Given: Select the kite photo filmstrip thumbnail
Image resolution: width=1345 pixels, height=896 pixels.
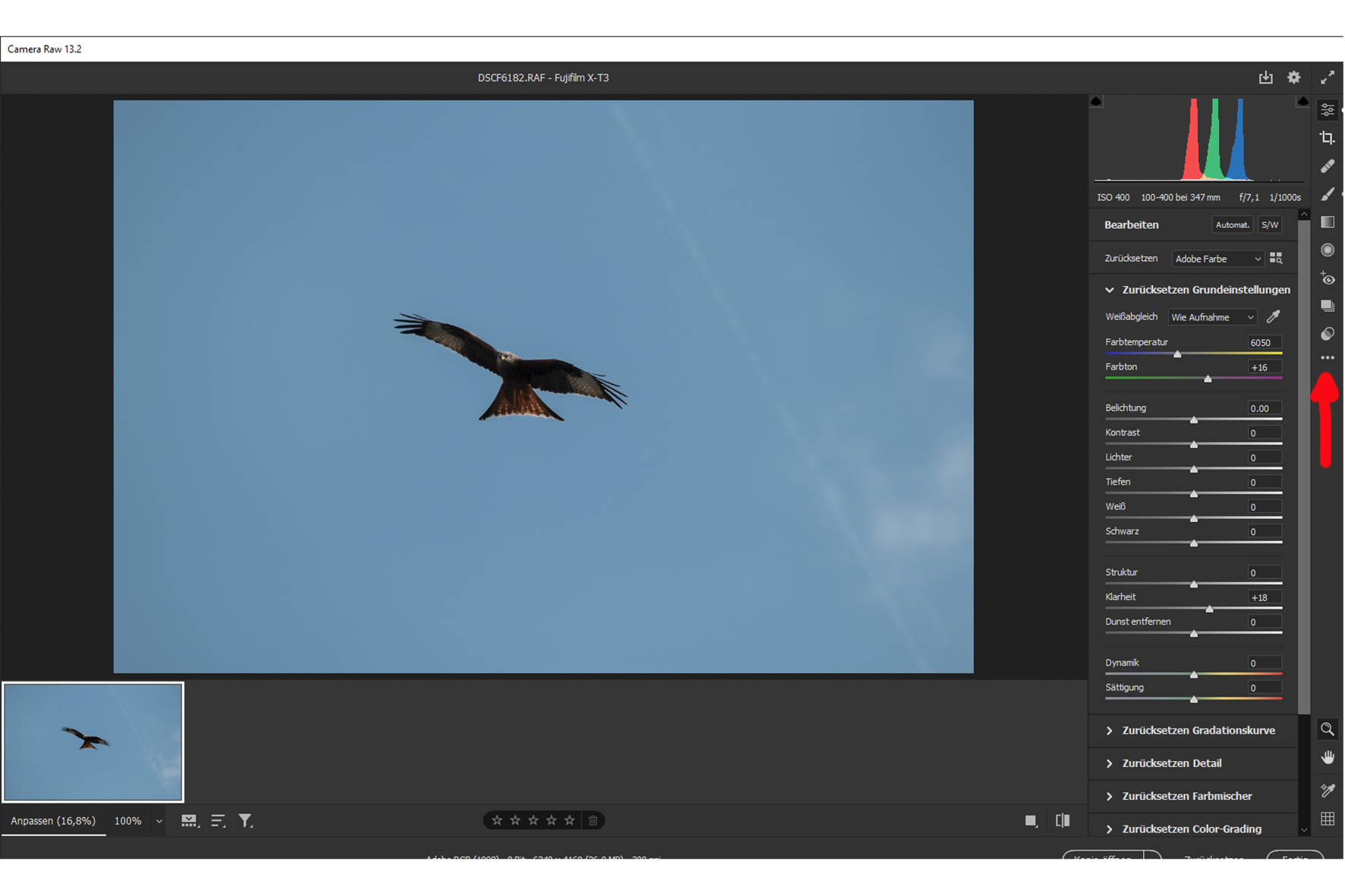Looking at the screenshot, I should coord(93,741).
